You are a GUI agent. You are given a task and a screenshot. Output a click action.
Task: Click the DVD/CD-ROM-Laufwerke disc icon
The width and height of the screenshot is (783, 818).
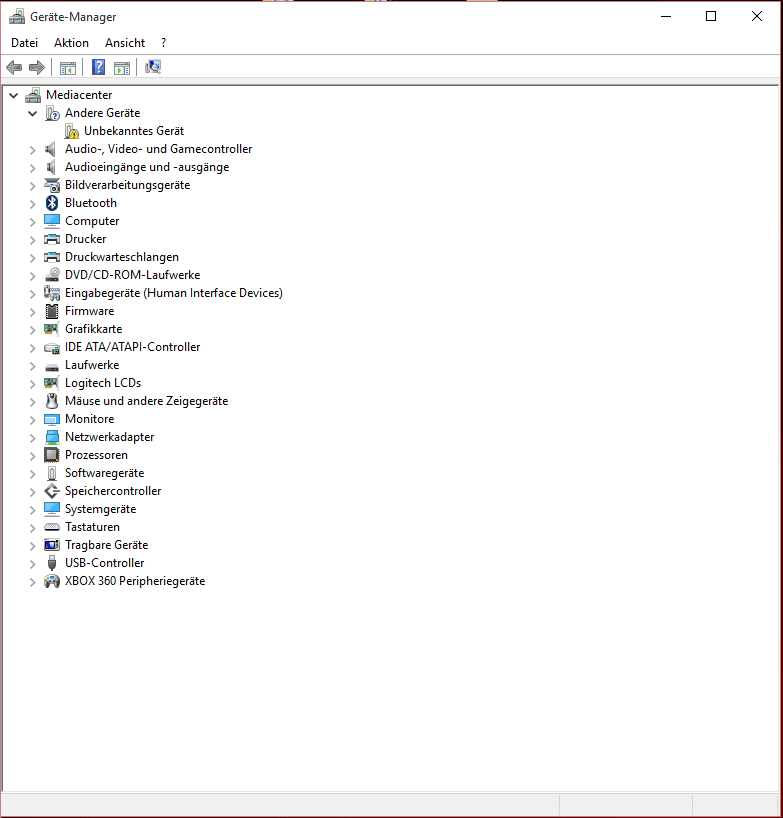click(52, 275)
